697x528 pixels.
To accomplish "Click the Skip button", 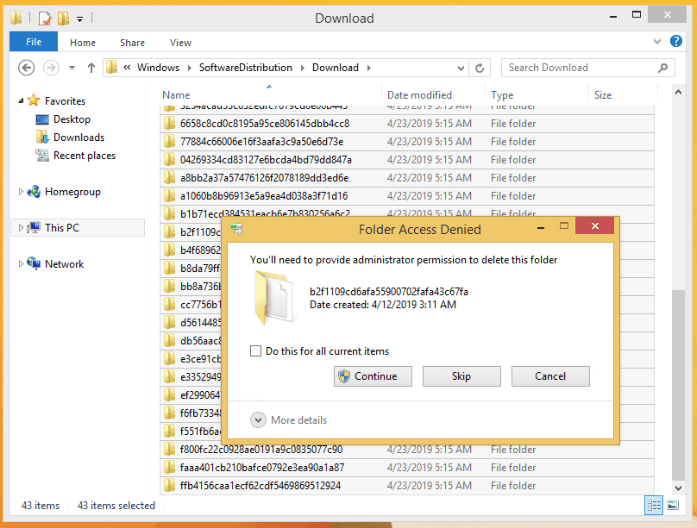I will coord(461,376).
